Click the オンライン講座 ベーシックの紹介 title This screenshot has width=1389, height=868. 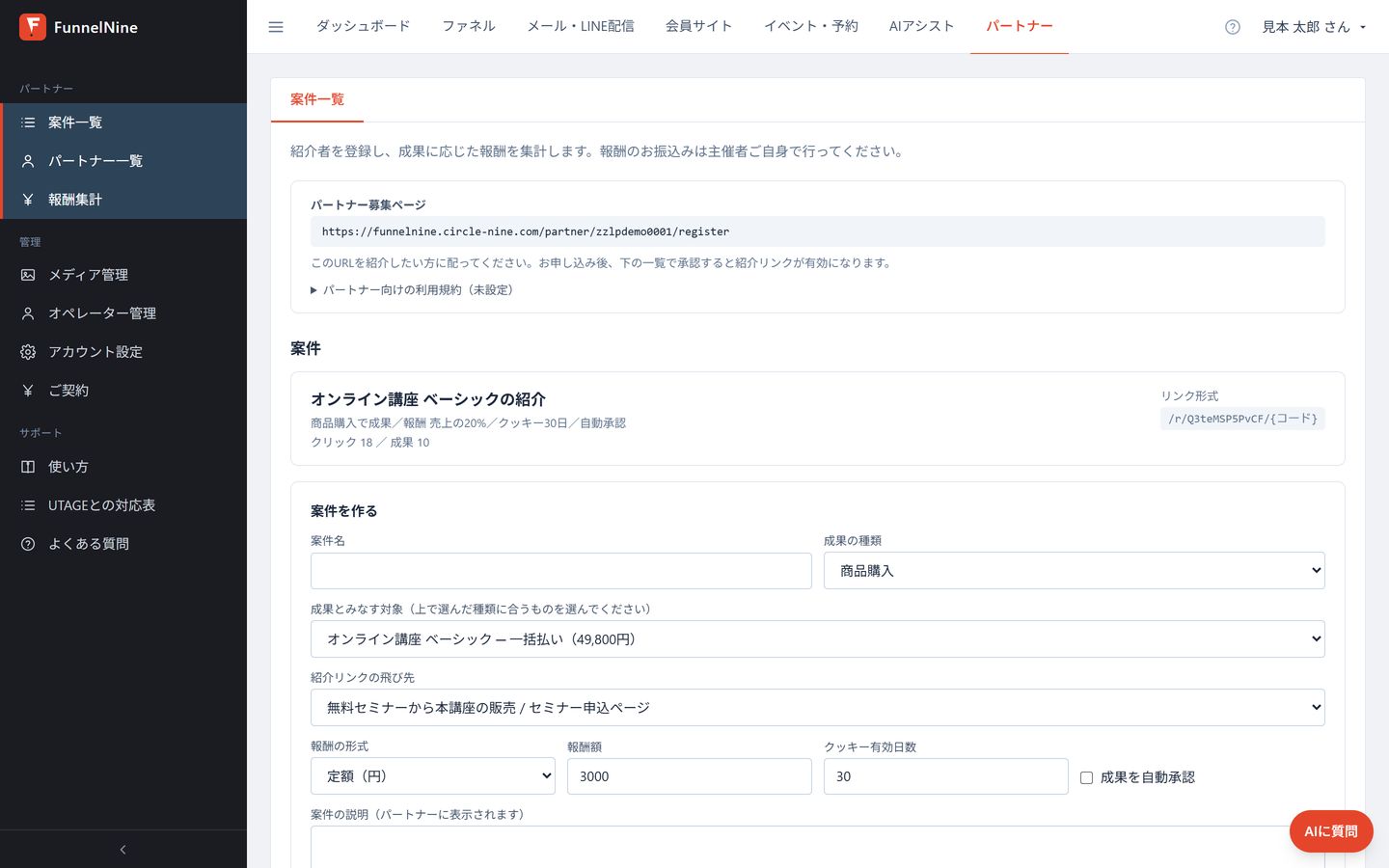428,399
